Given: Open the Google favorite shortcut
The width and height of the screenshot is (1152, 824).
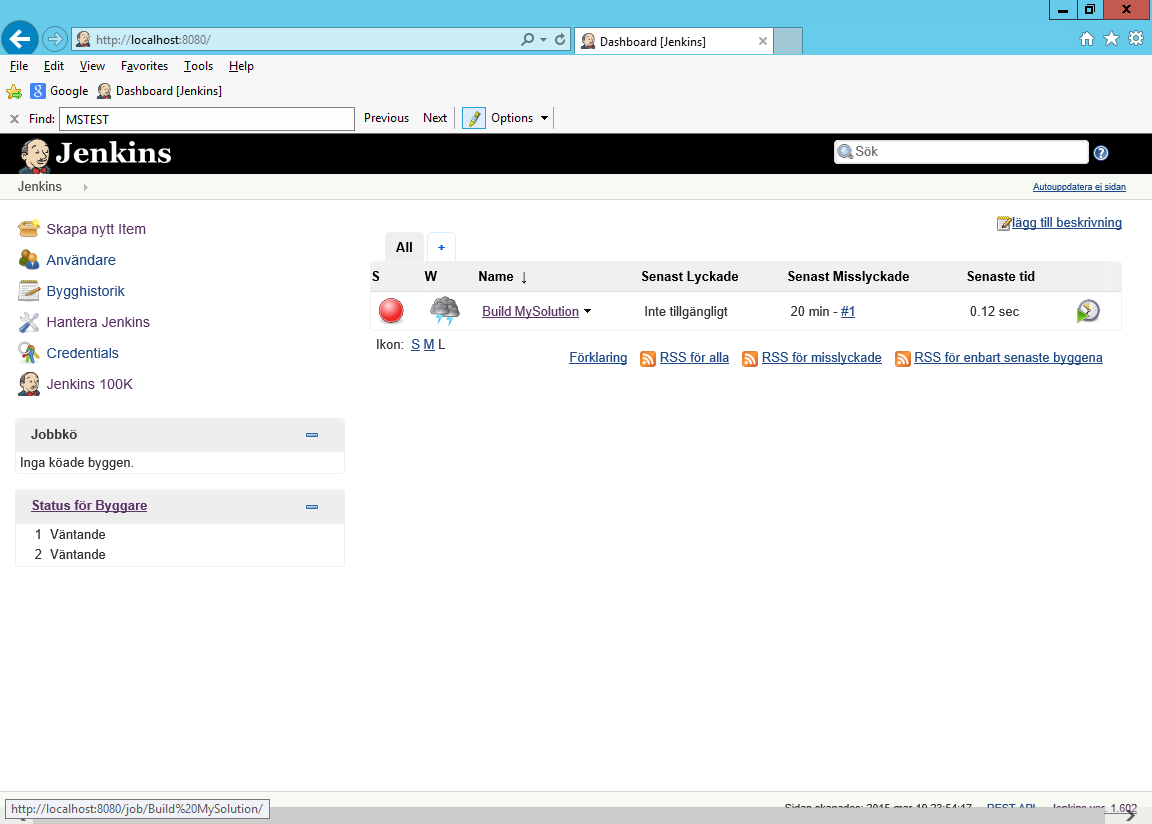Looking at the screenshot, I should coord(60,91).
